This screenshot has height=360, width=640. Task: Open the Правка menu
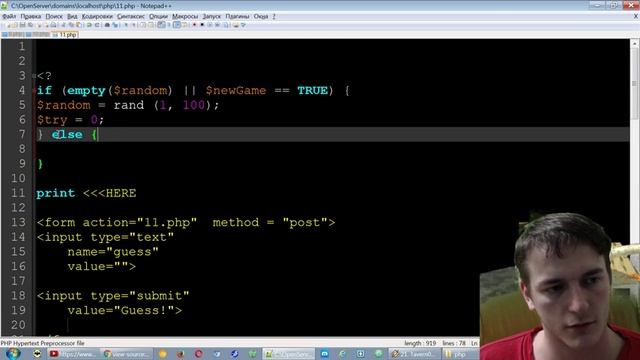tap(31, 16)
